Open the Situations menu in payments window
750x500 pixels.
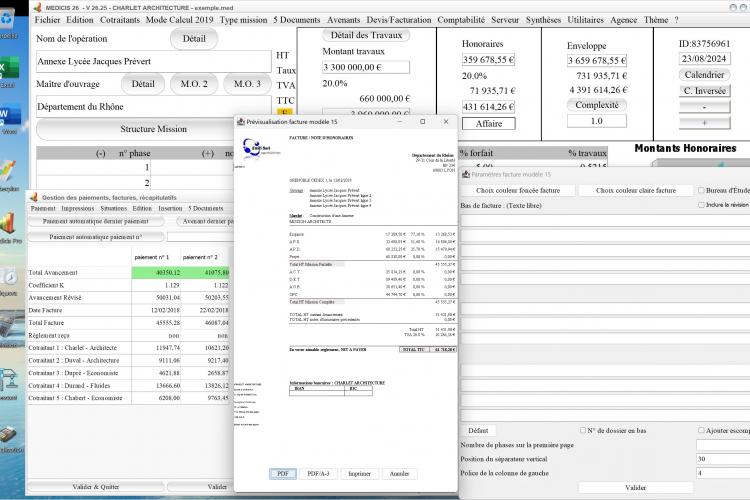tap(113, 209)
